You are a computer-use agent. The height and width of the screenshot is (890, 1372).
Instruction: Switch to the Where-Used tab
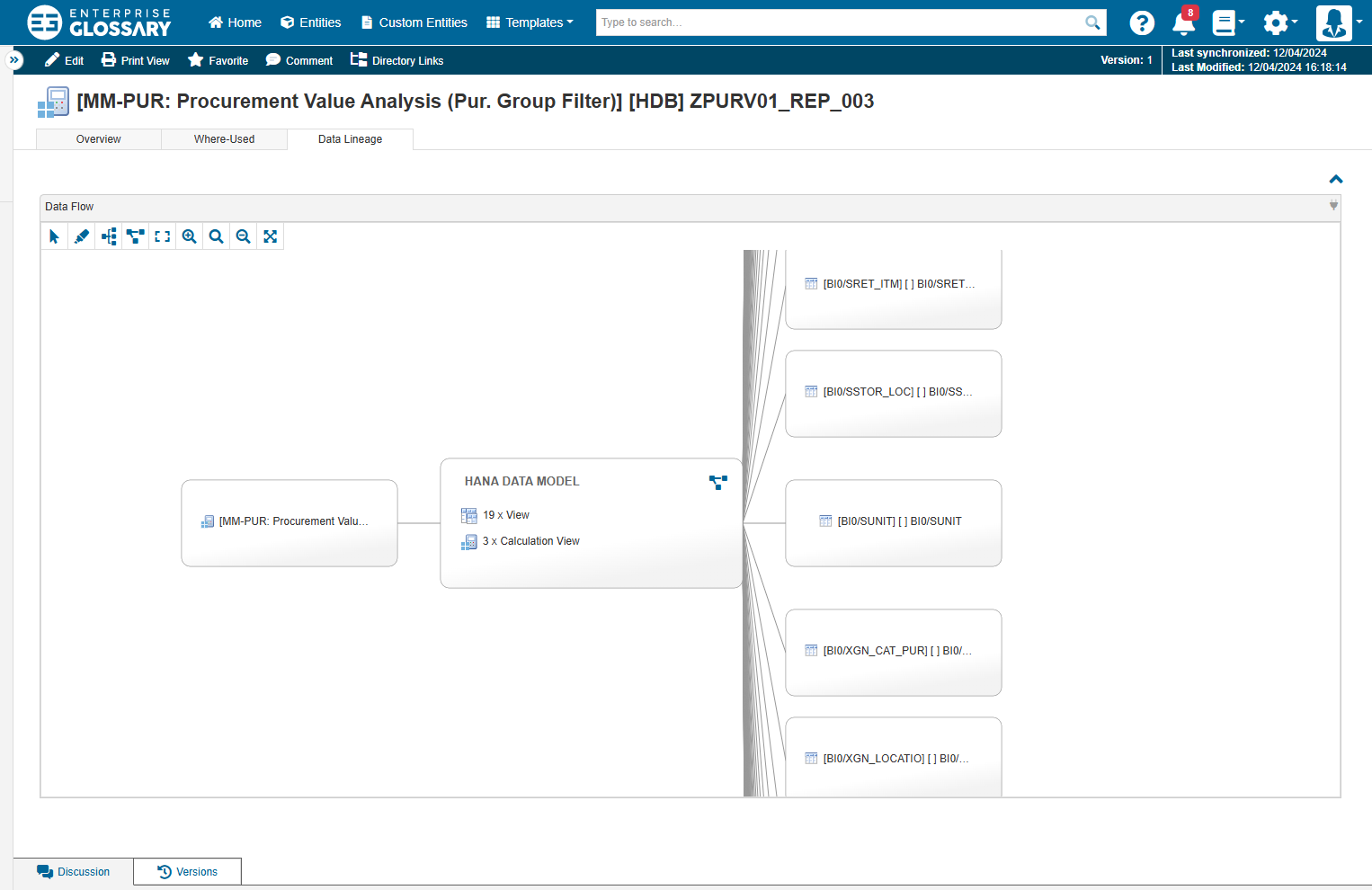(225, 139)
